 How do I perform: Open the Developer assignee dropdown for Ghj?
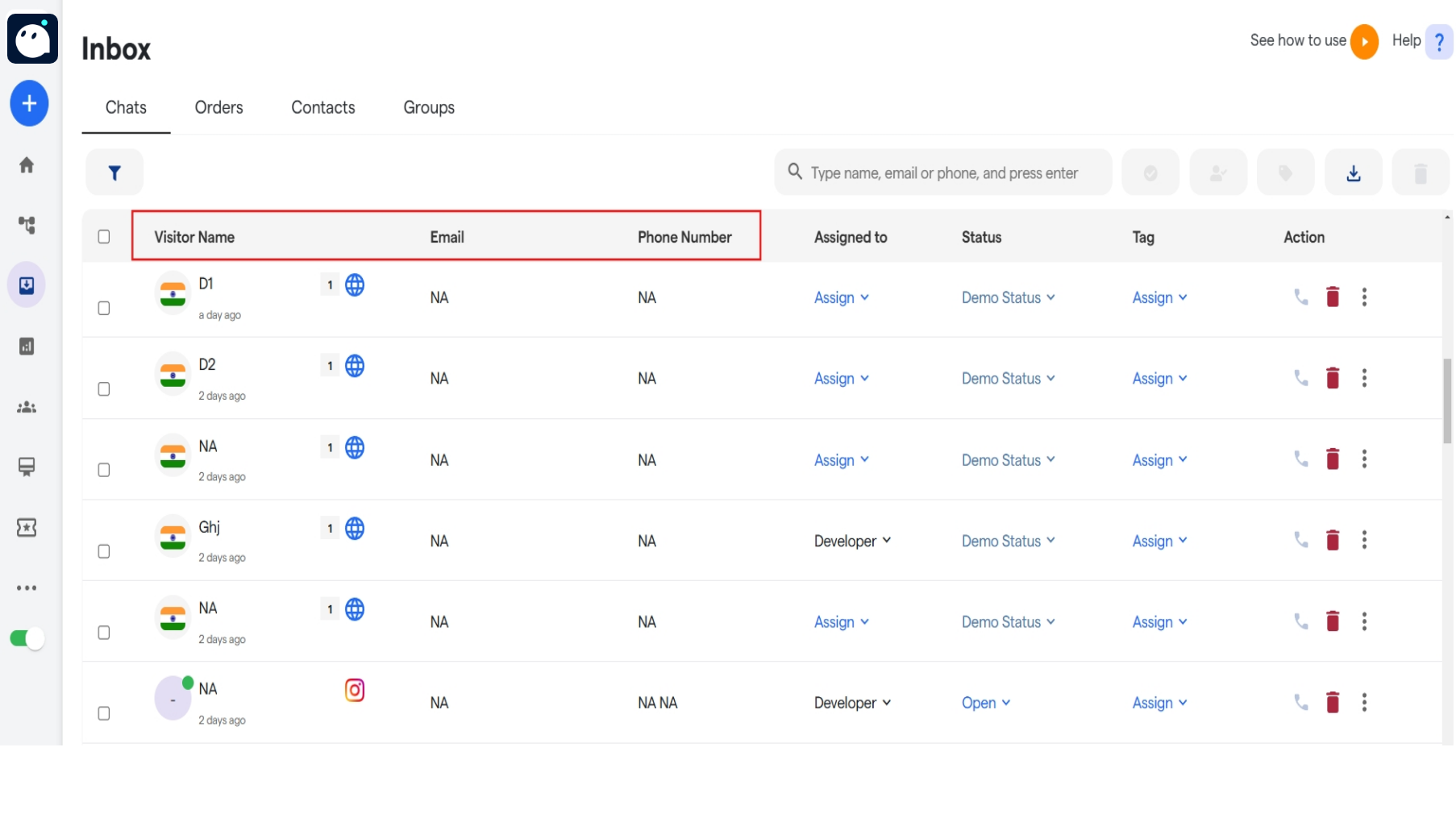(851, 542)
